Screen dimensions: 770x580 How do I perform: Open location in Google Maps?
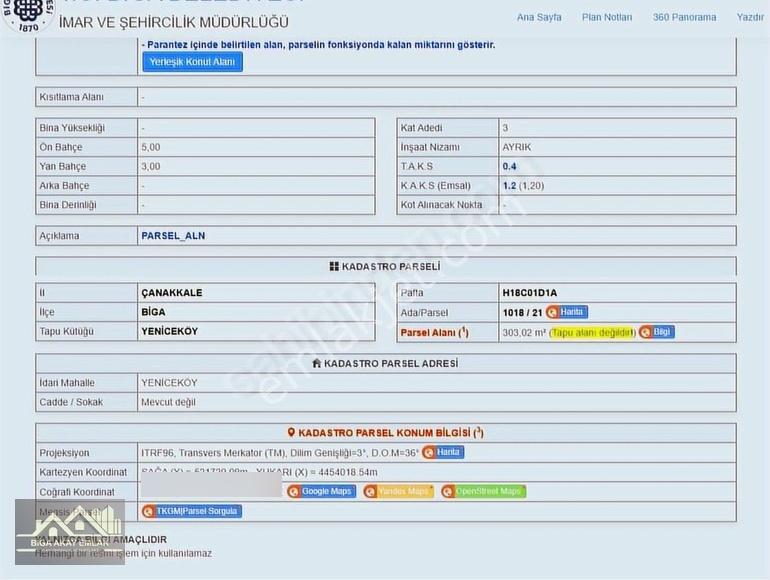[x=322, y=491]
